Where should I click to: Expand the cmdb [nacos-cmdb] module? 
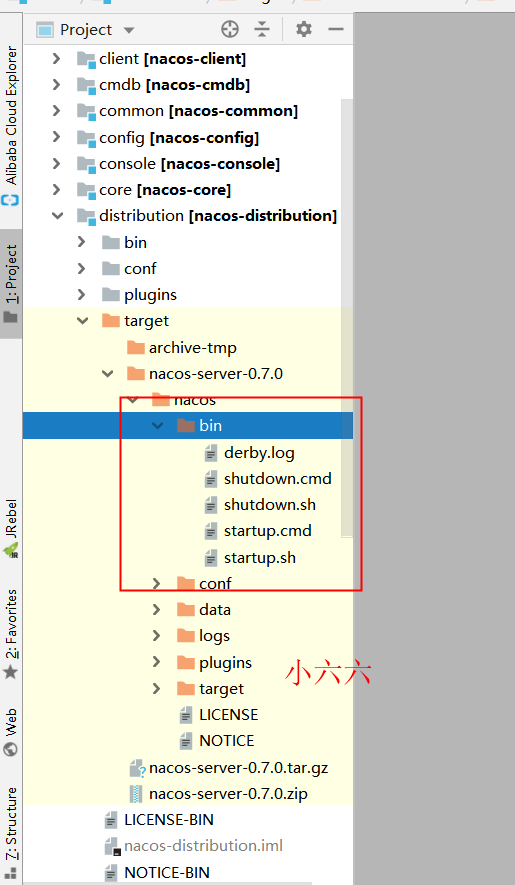coord(56,85)
